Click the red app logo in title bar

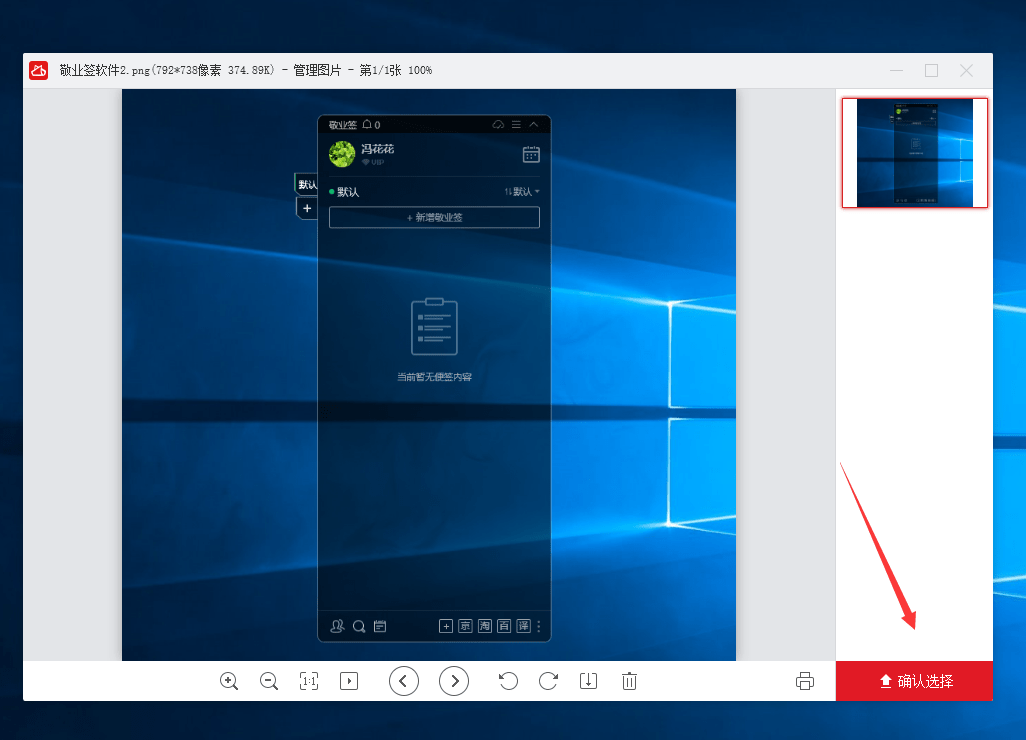[38, 70]
